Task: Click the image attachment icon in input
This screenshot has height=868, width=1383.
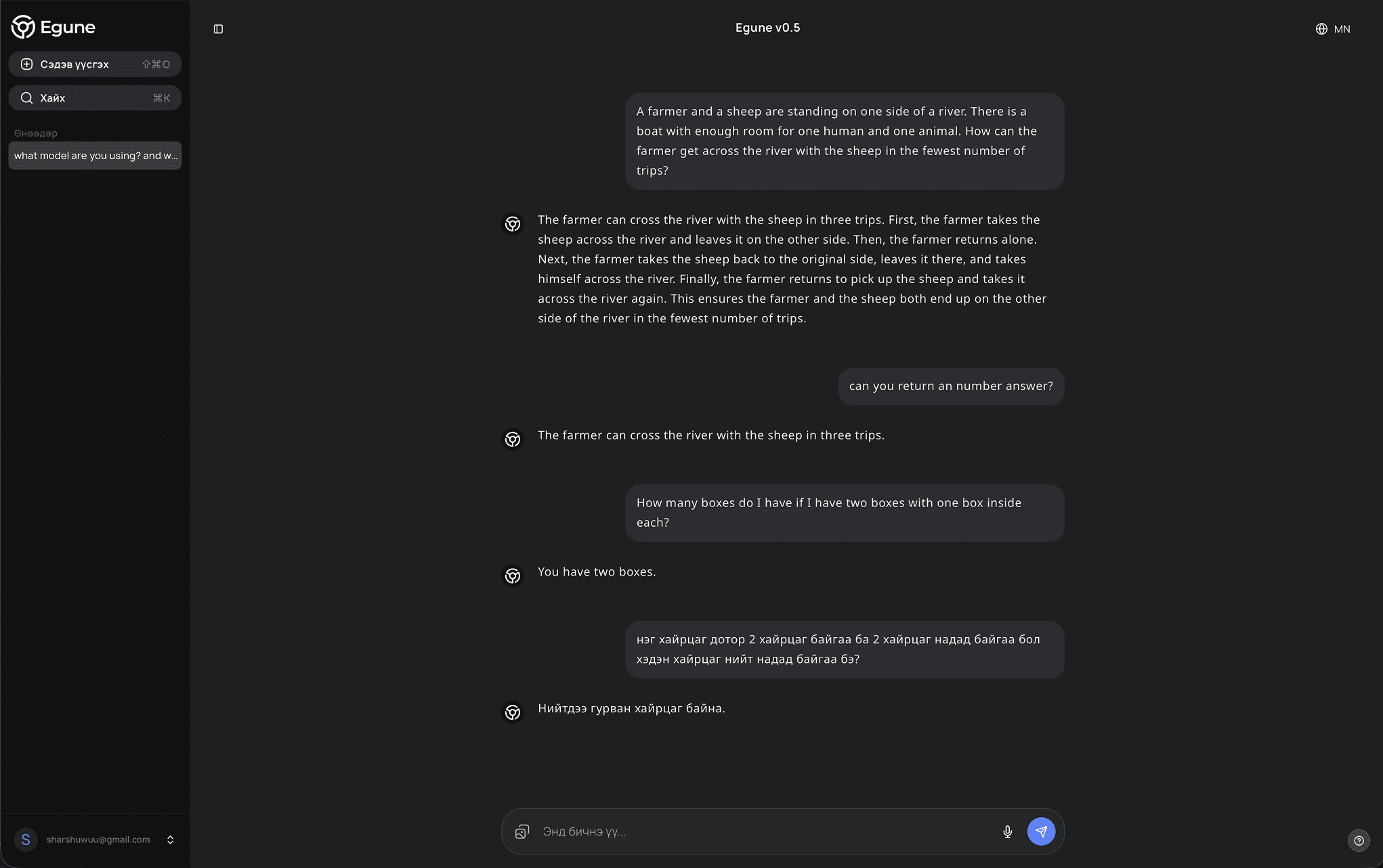Action: coord(522,831)
